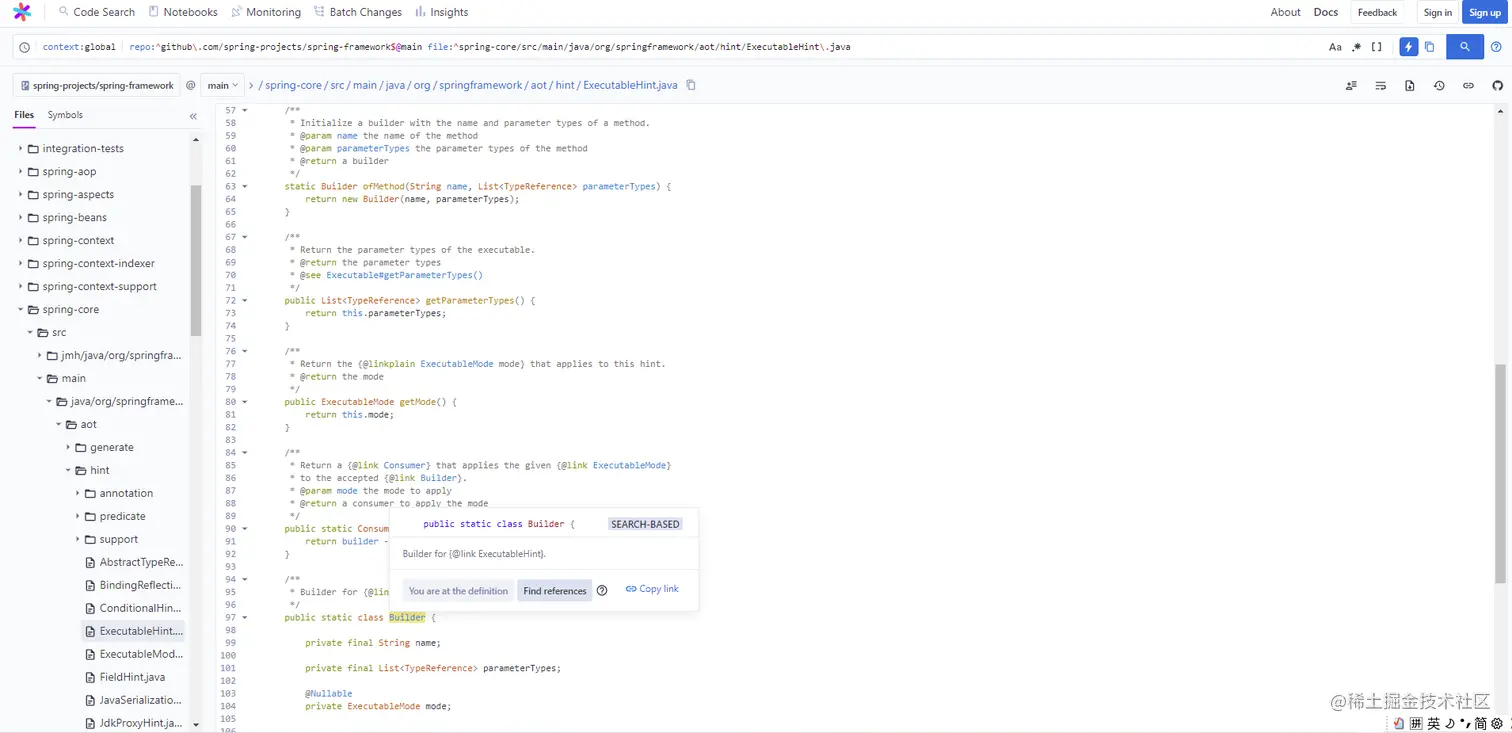Copy the search query to clipboard

pyautogui.click(x=1429, y=47)
